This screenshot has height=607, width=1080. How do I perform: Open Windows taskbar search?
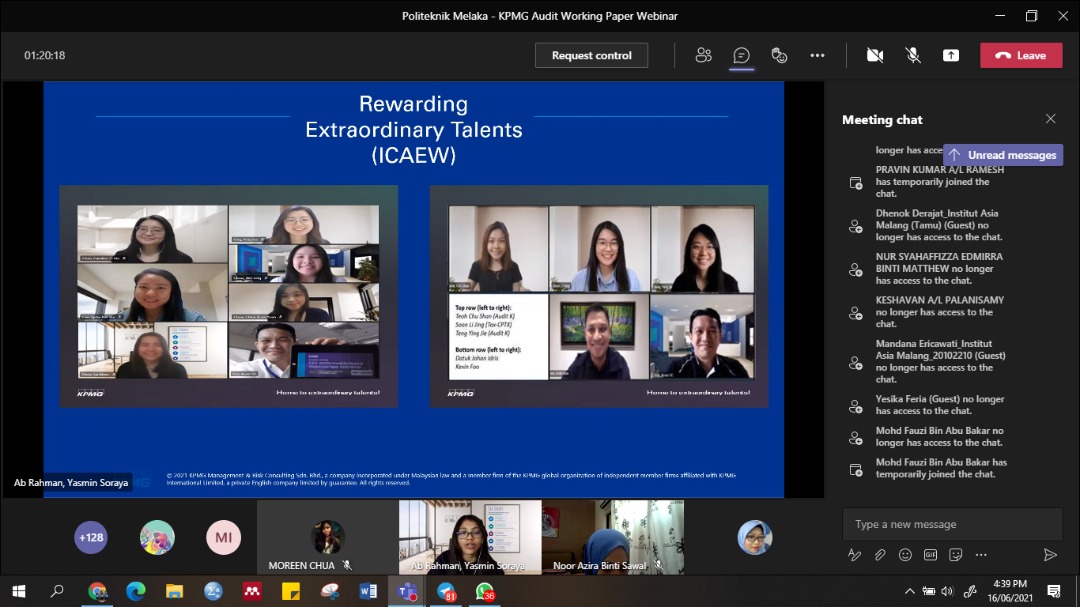pyautogui.click(x=57, y=591)
